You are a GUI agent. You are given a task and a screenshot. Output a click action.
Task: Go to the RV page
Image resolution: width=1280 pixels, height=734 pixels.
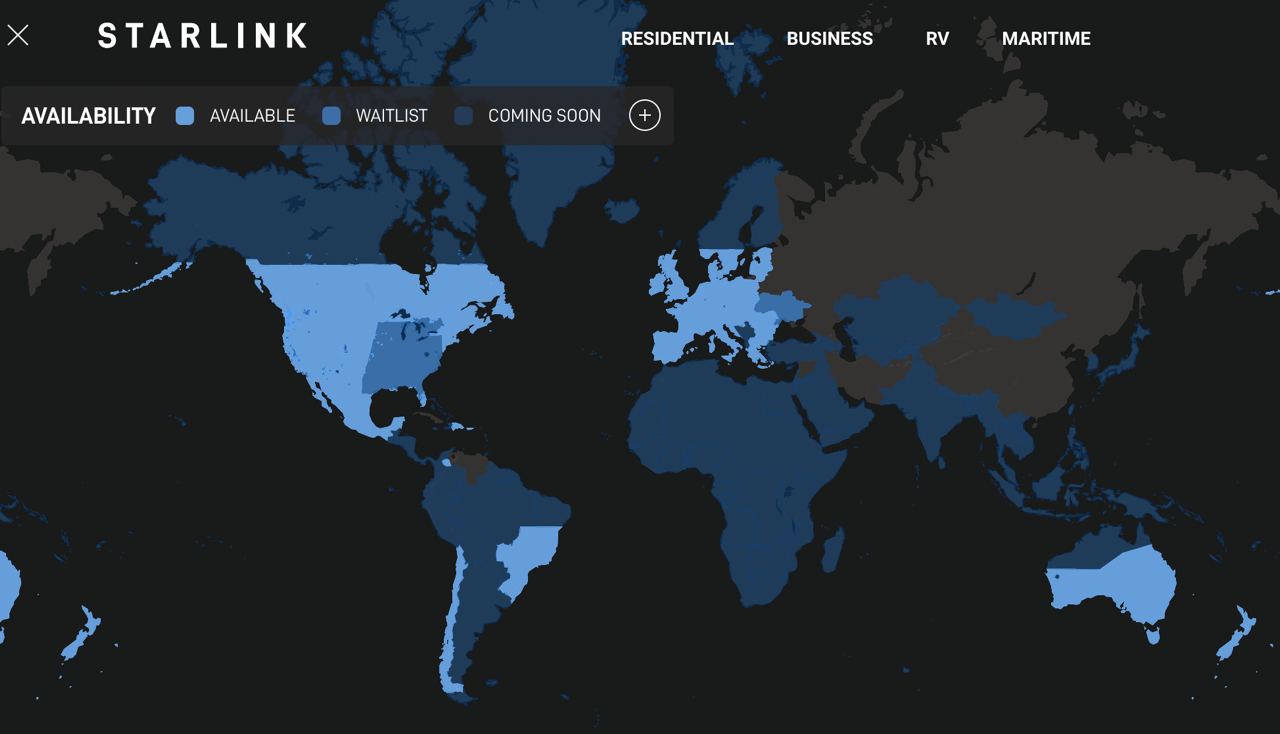pos(937,39)
